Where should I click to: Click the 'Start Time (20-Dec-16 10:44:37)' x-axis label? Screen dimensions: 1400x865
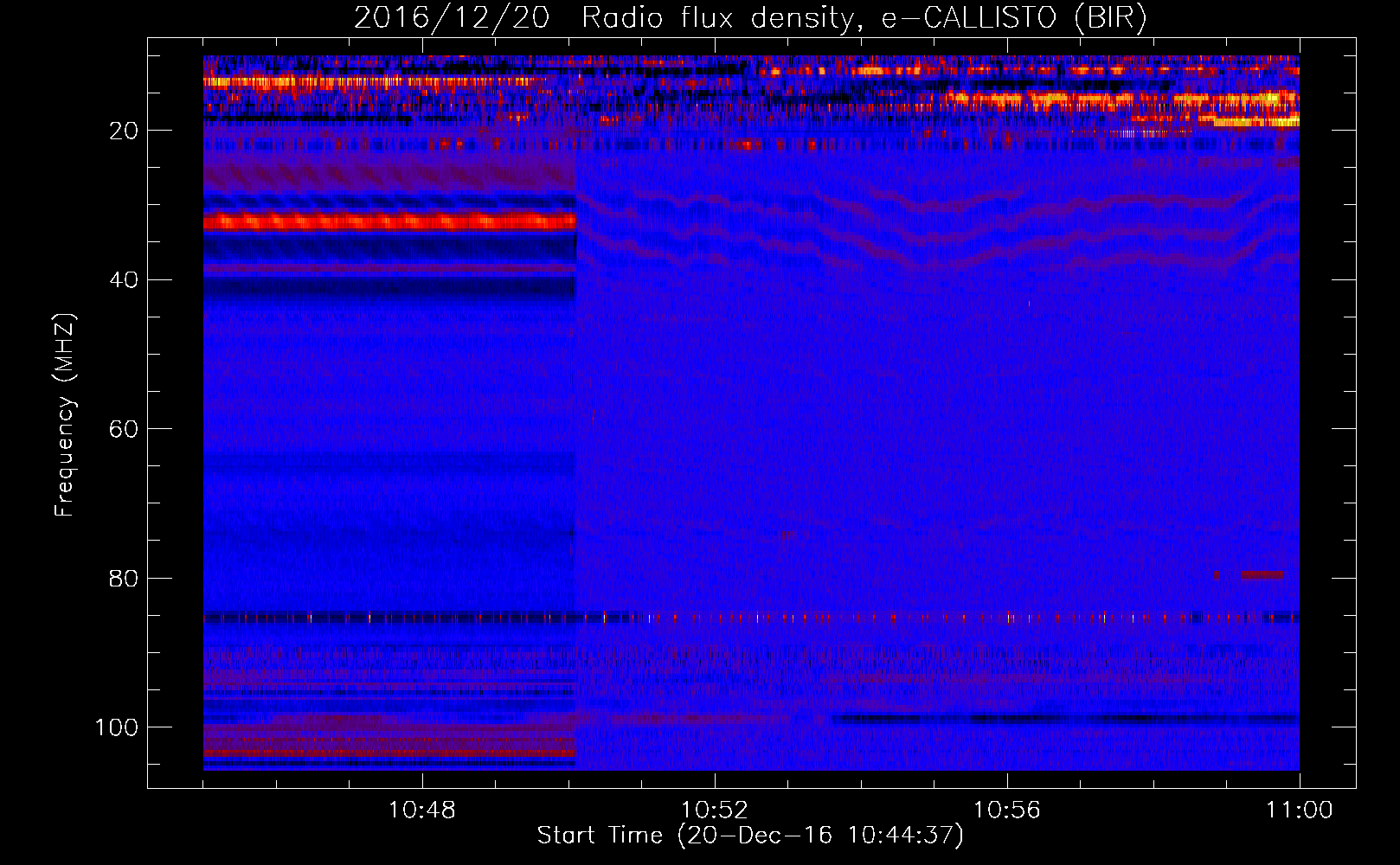point(750,836)
